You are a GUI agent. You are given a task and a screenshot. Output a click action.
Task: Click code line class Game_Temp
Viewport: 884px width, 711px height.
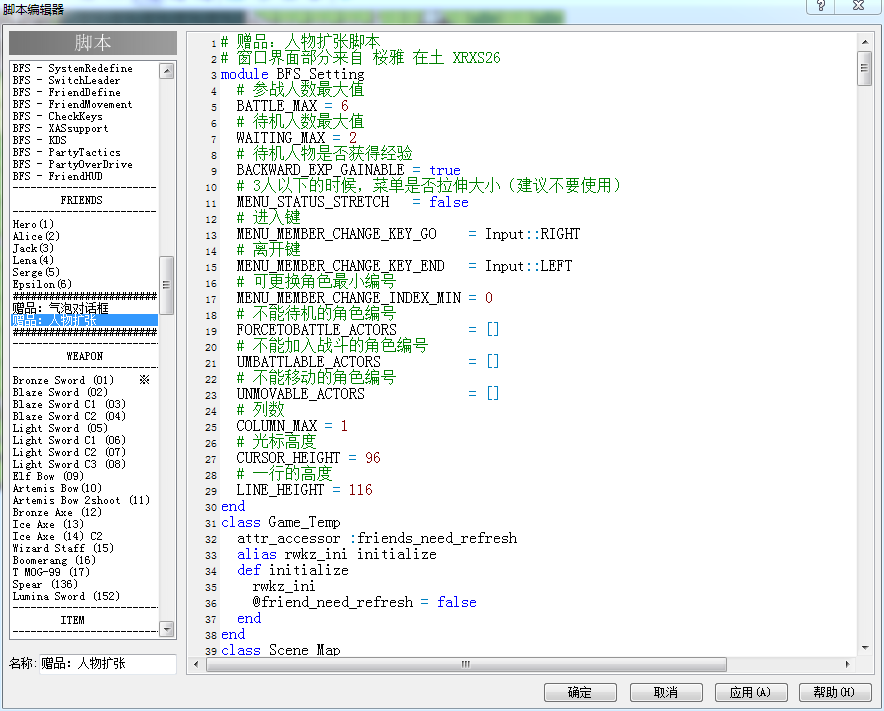click(x=281, y=522)
